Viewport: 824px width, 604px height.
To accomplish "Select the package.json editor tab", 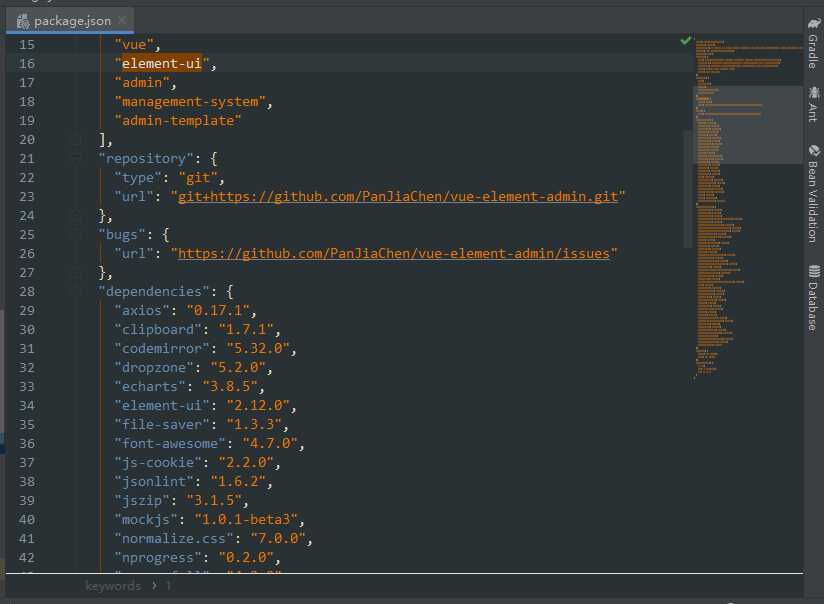I will point(70,21).
